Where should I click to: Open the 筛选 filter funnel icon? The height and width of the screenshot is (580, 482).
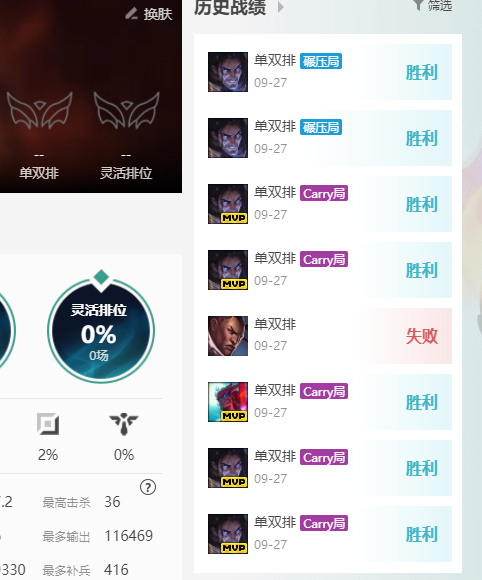418,4
